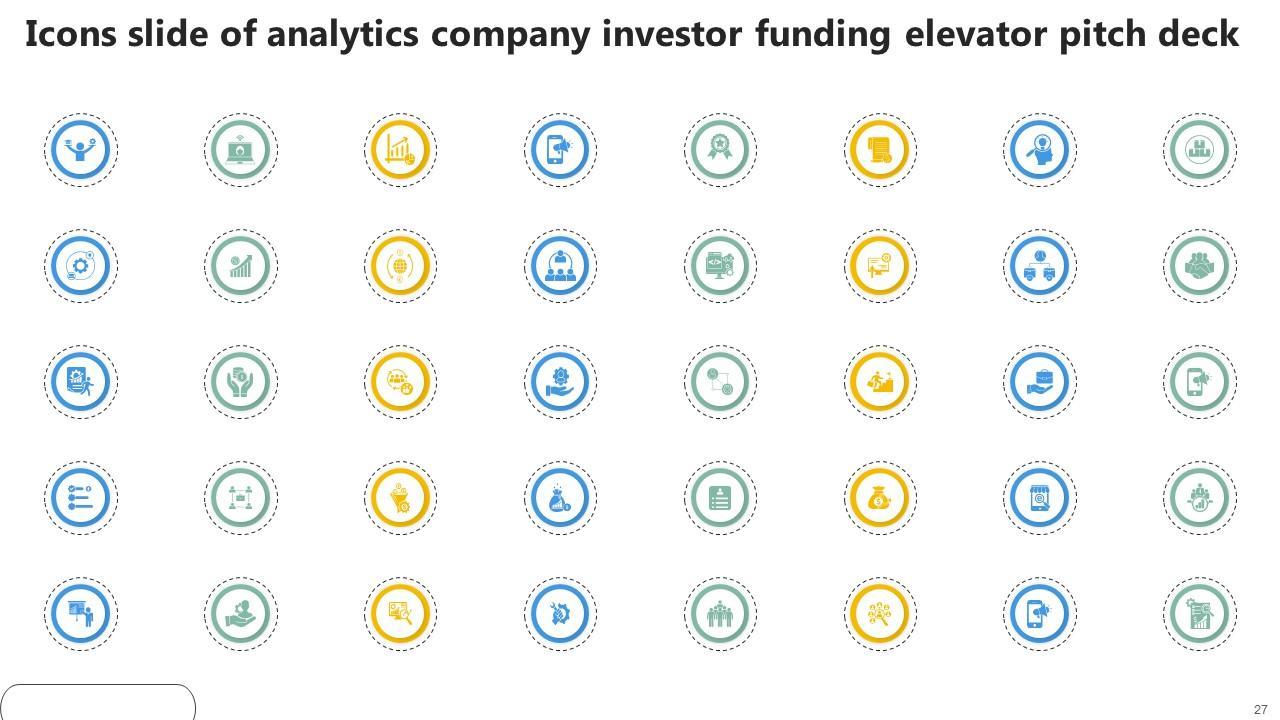This screenshot has width=1280, height=720.
Task: Click the empty rounded box at bottom-left
Action: pos(97,702)
